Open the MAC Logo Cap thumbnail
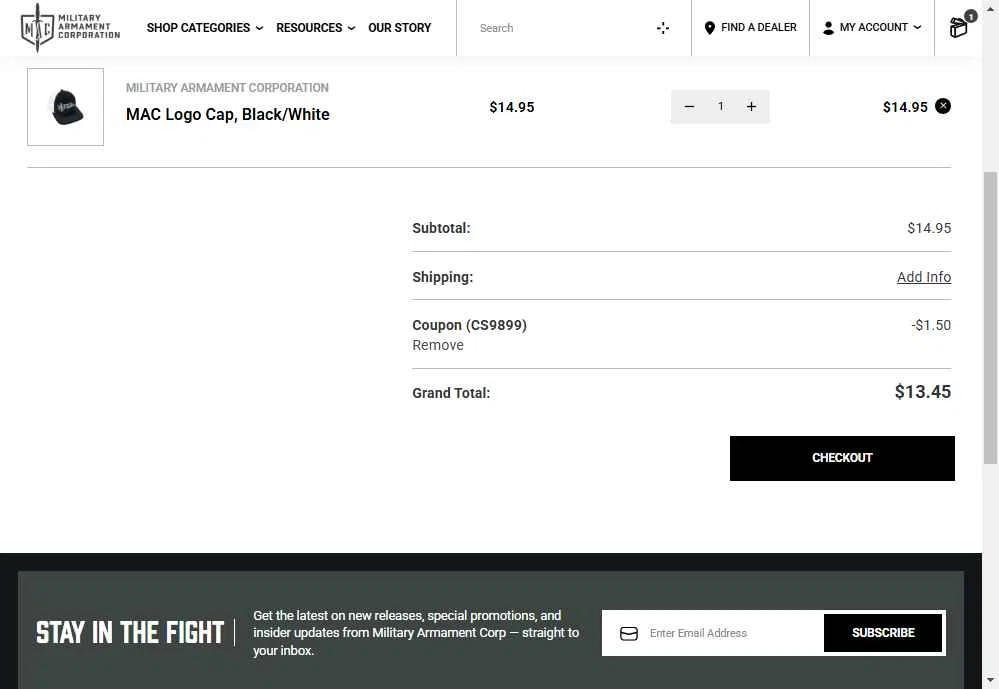This screenshot has height=689, width=999. (x=66, y=107)
